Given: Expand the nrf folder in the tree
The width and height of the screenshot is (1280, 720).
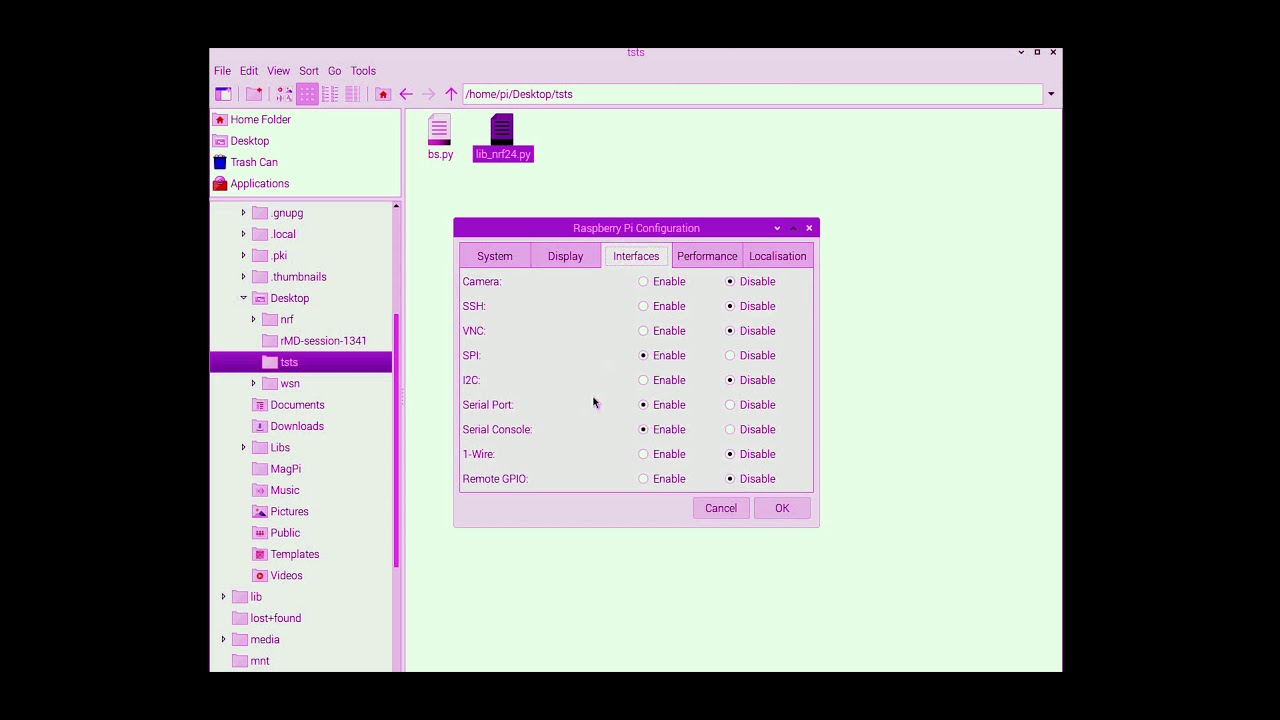Looking at the screenshot, I should [253, 320].
